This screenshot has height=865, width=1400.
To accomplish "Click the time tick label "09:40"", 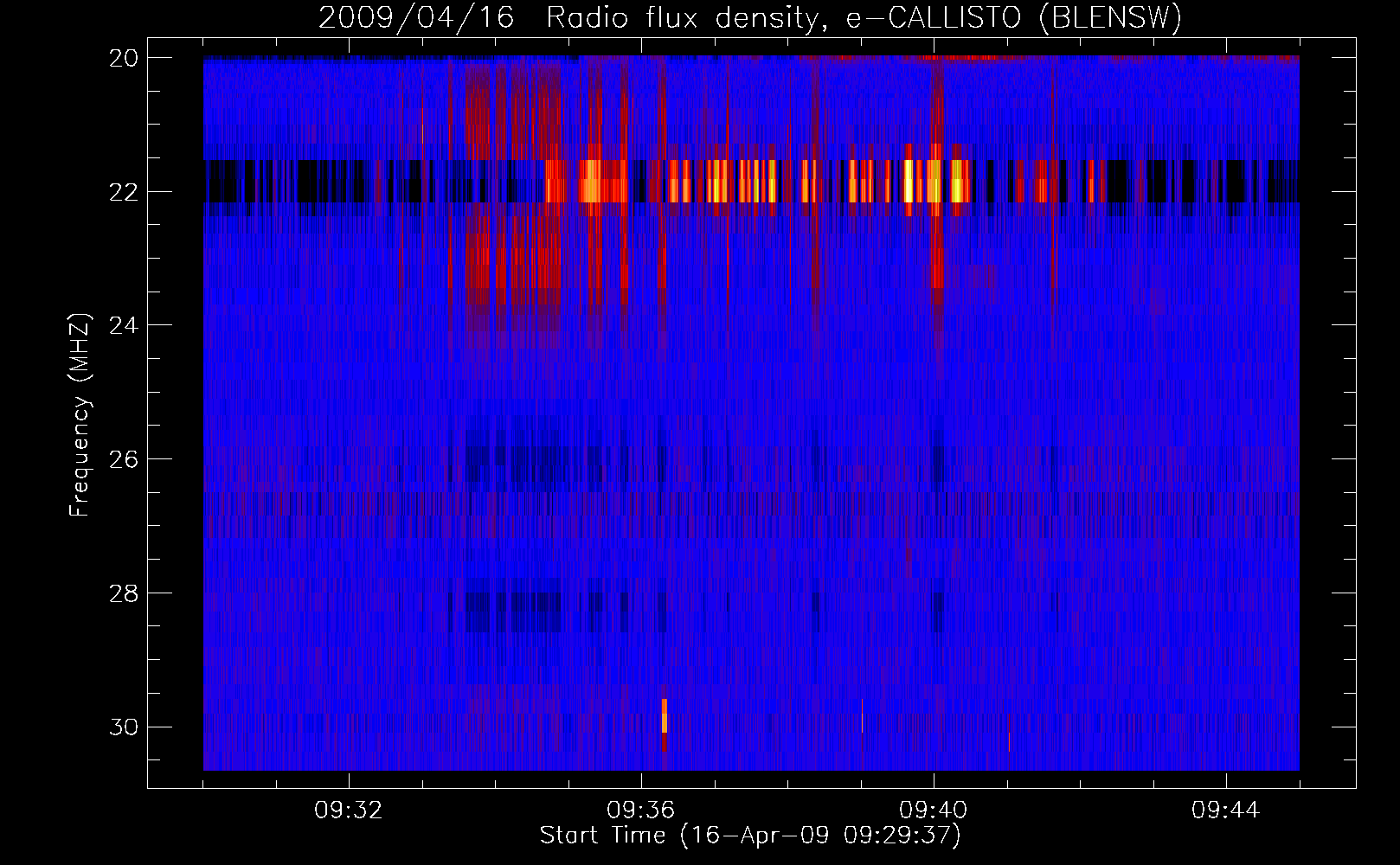I will (x=934, y=811).
